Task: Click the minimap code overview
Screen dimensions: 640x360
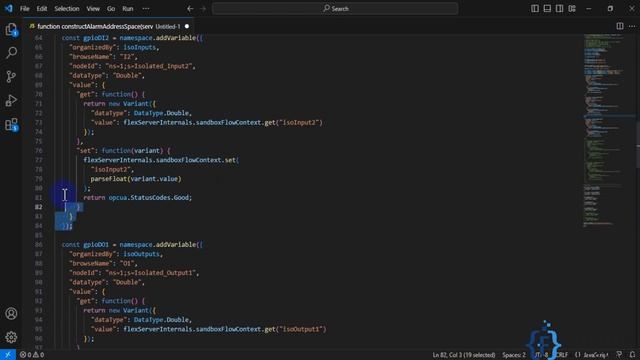Action: (608, 131)
